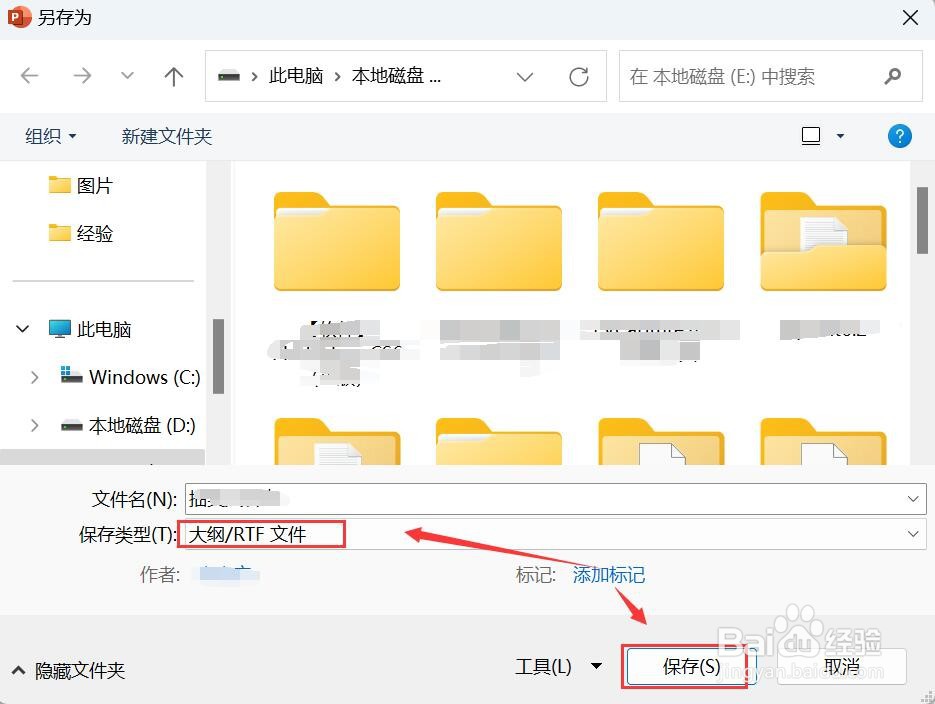The width and height of the screenshot is (935, 704).
Task: Create a folder with 新建文件夹
Action: tap(166, 136)
